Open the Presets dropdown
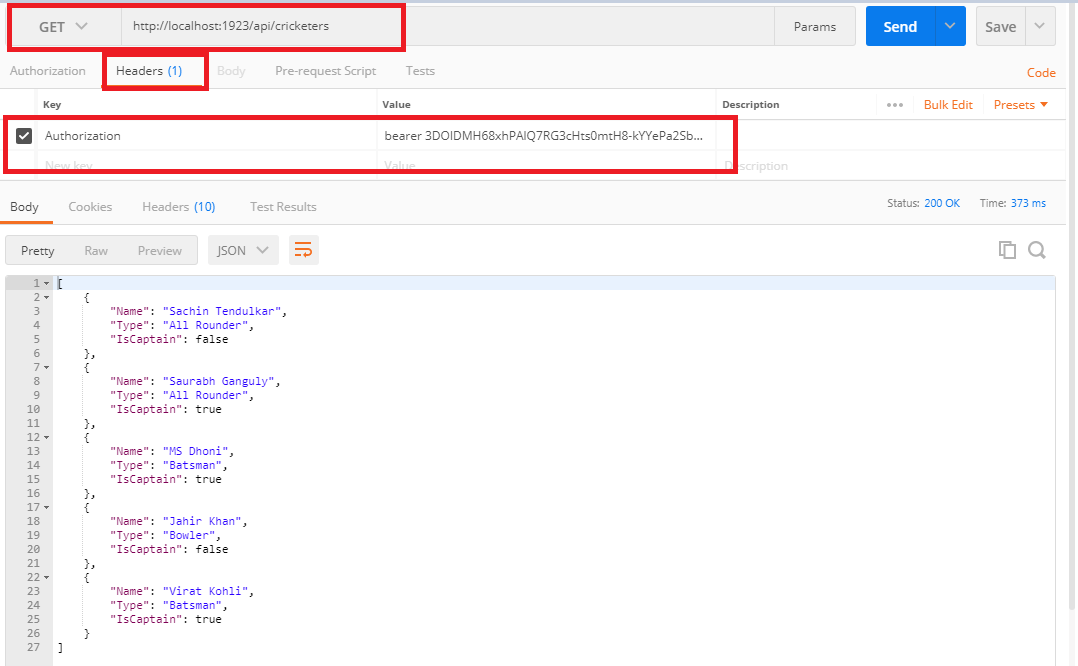1078x666 pixels. pos(1021,104)
